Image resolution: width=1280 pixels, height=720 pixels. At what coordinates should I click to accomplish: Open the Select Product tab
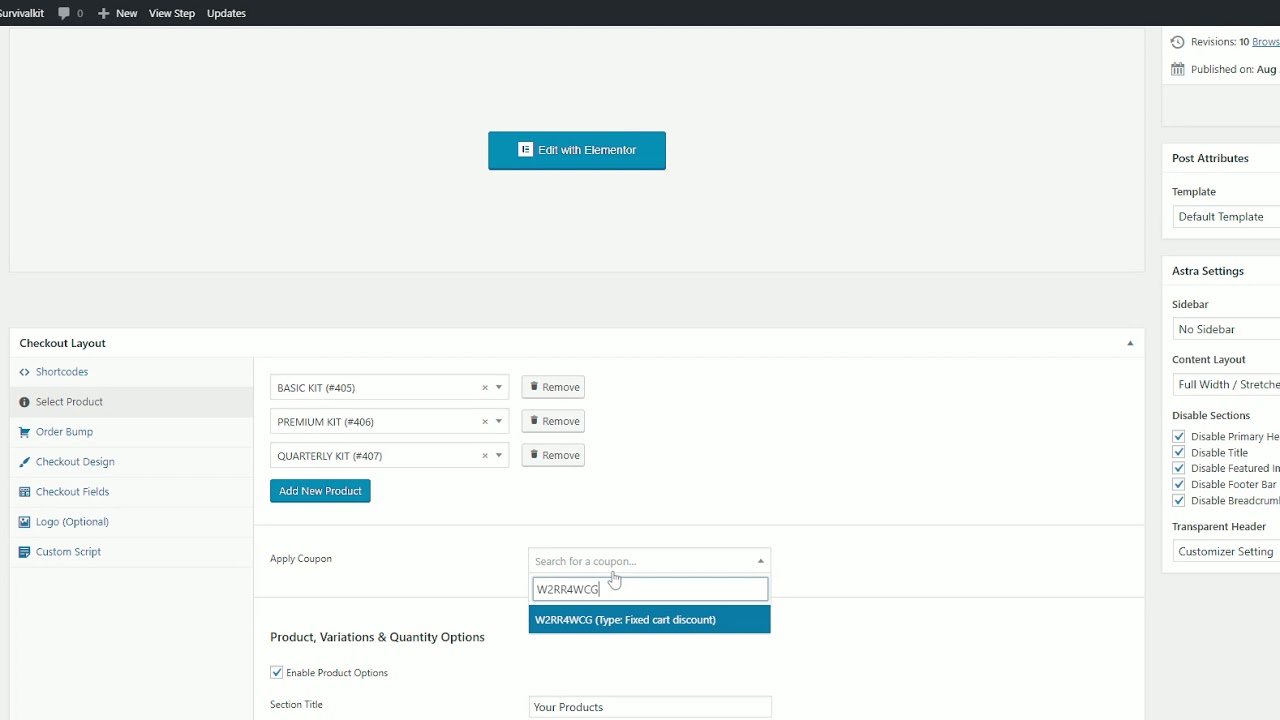click(131, 402)
